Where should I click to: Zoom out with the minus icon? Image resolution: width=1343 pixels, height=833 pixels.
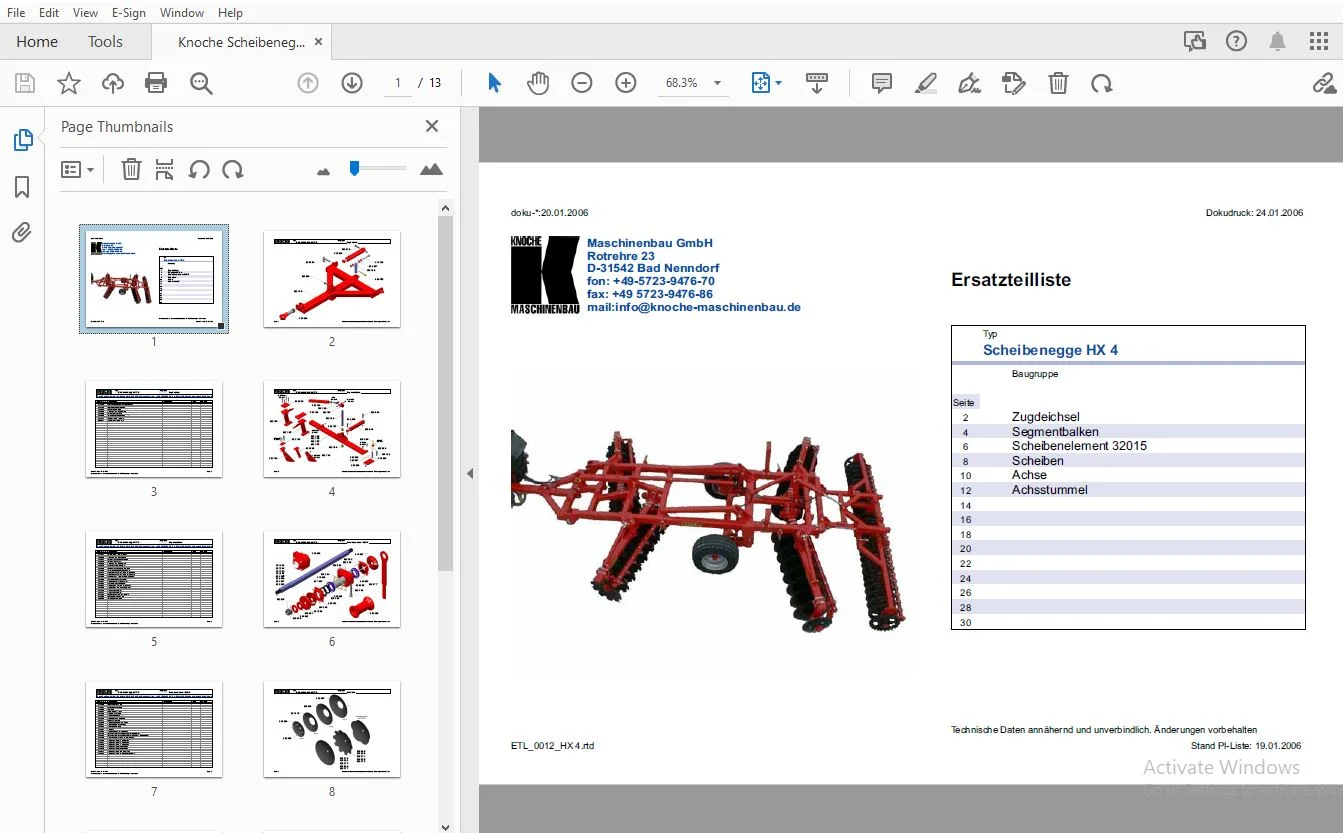(582, 83)
